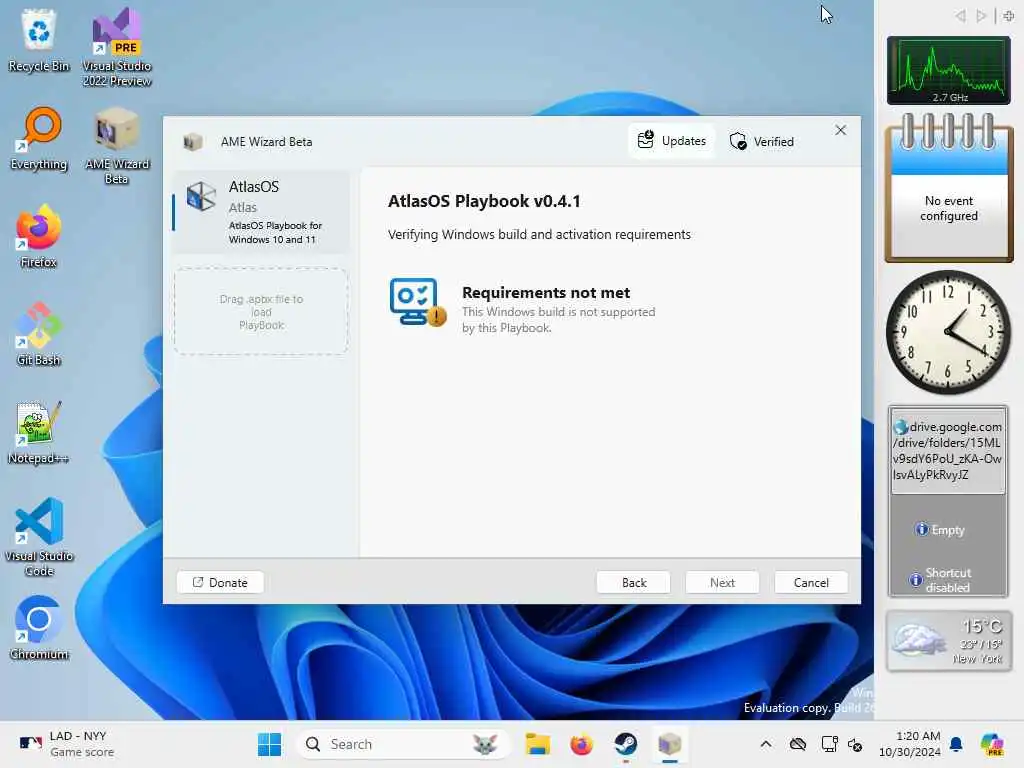Click 'Verifying Windows build and activation requirements' text
The image size is (1024, 768).
pyautogui.click(x=539, y=234)
